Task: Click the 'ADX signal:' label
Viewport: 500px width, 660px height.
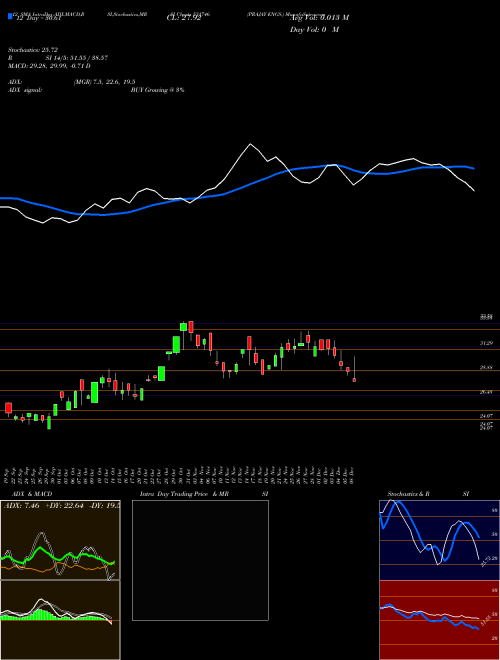Action: [25, 90]
